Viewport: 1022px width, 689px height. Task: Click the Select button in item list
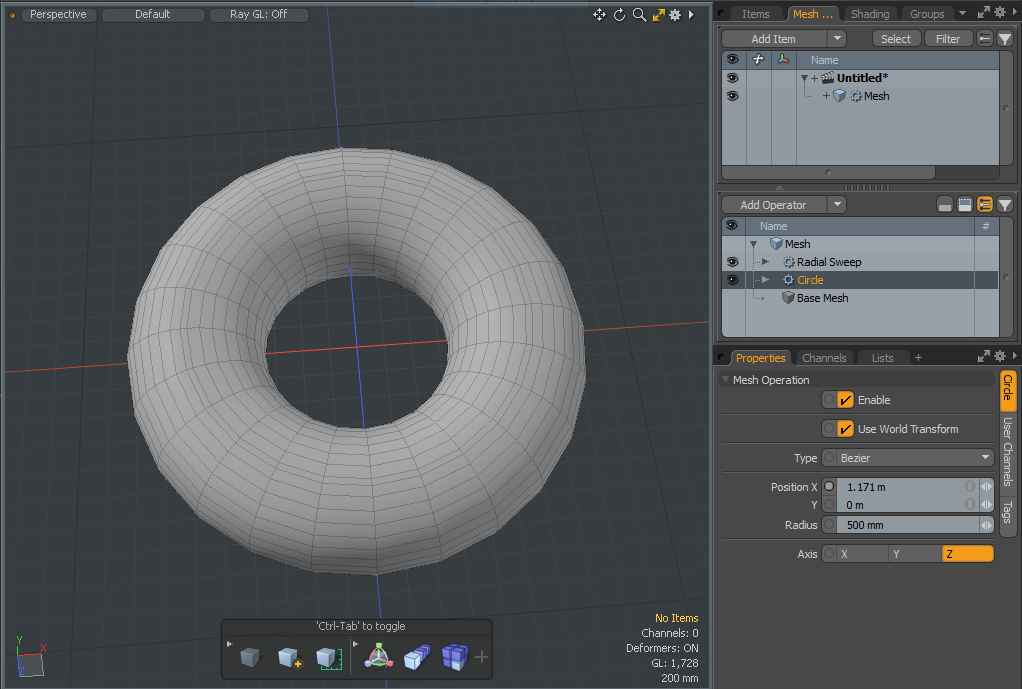pos(895,39)
